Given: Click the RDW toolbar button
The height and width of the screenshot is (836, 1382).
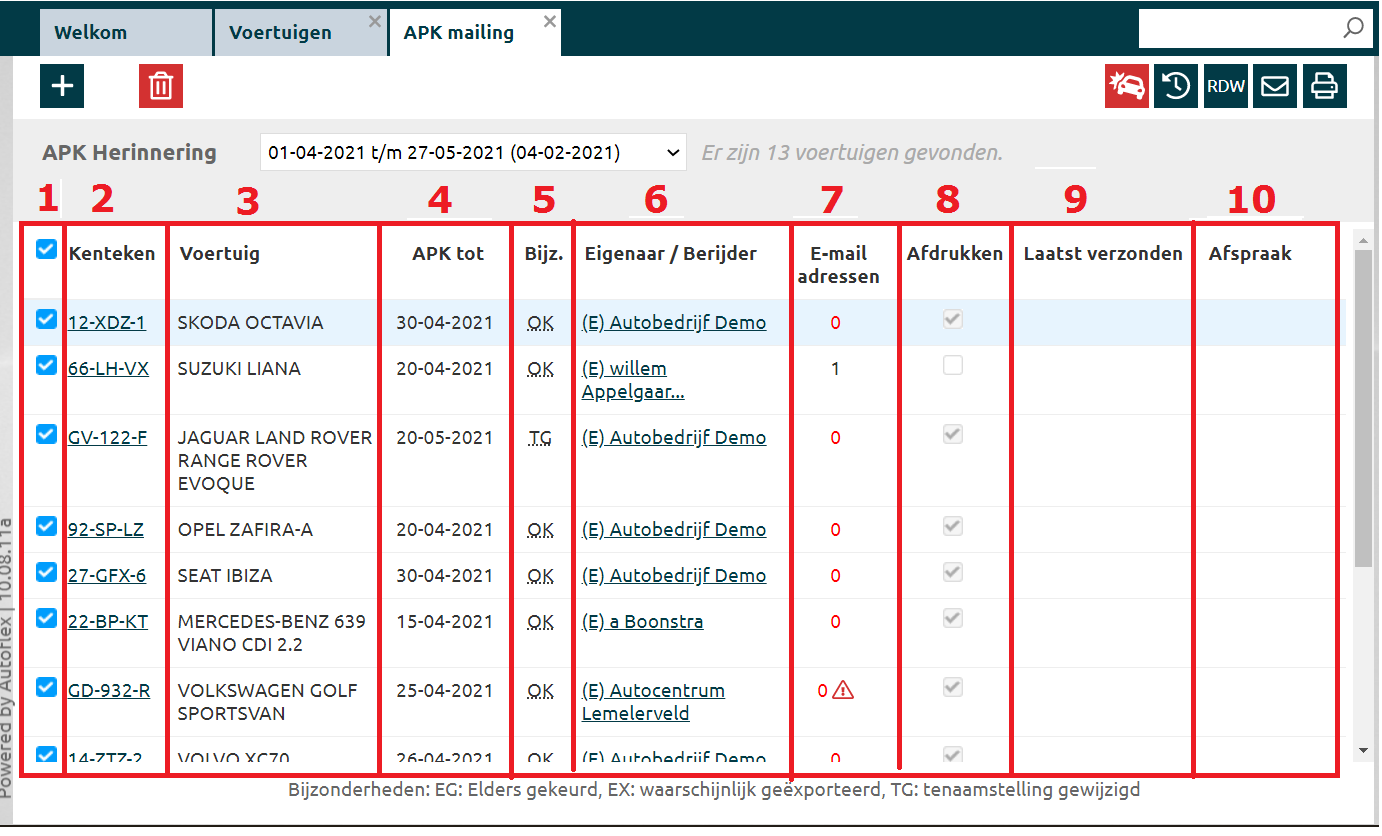Looking at the screenshot, I should (1225, 87).
